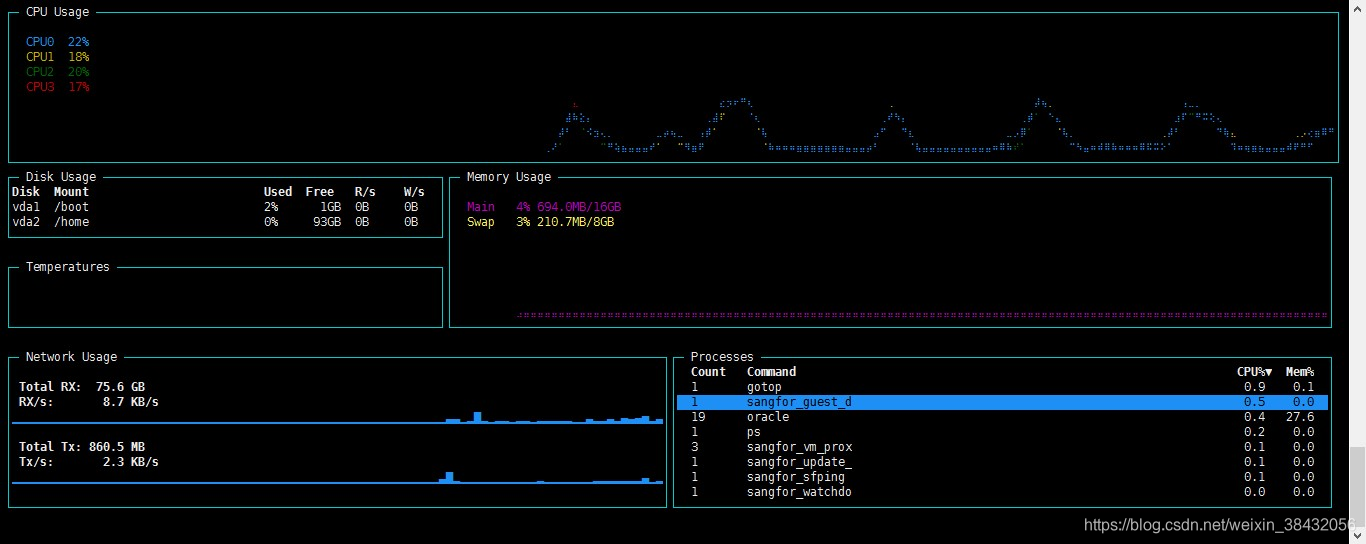Click the Processes panel title
Viewport: 1366px width, 544px height.
[722, 357]
